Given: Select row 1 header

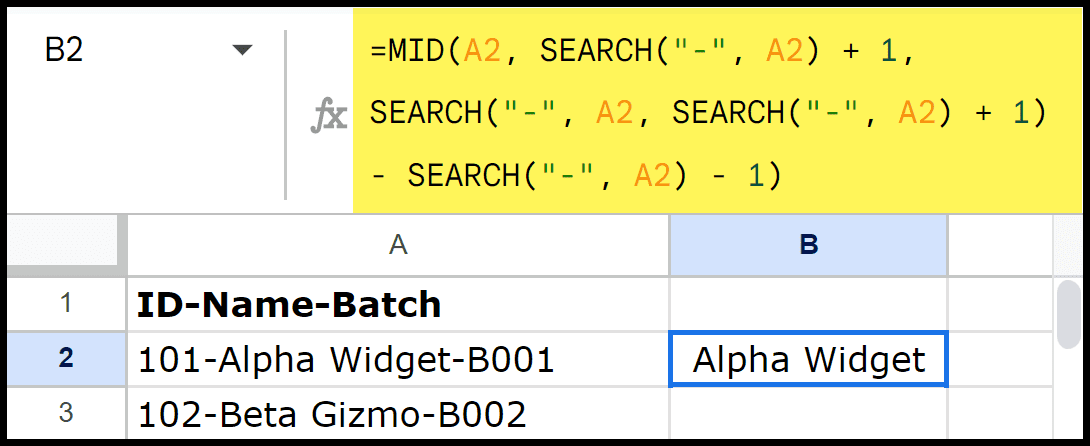Looking at the screenshot, I should (65, 303).
